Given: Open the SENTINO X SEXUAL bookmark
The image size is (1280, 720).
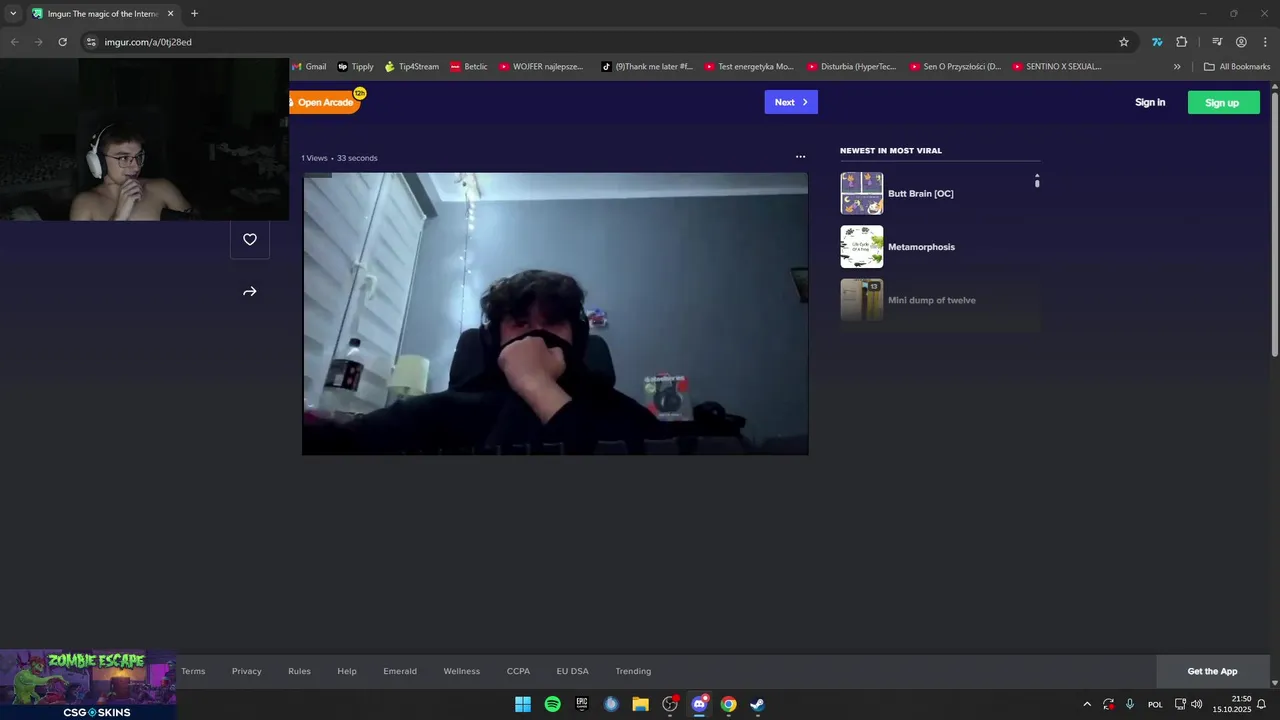Looking at the screenshot, I should point(1057,67).
